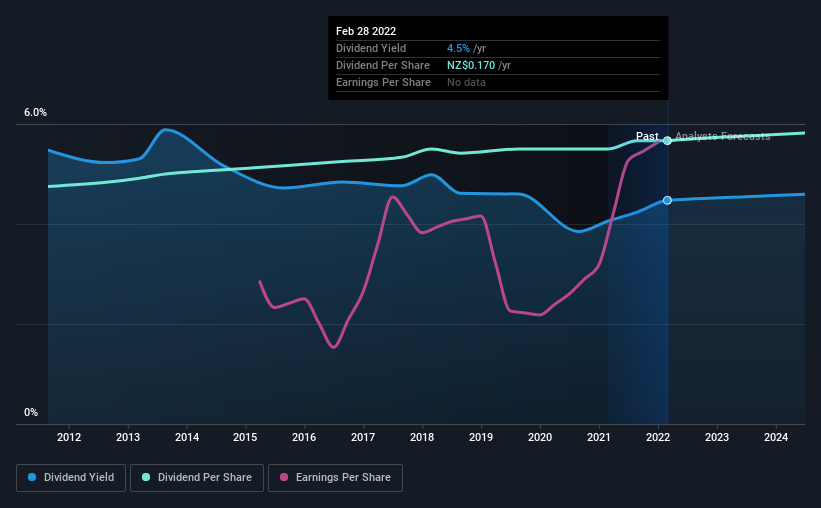This screenshot has width=821, height=508.
Task: Click the 'Analysts Forecasts' chart label
Action: 723,136
